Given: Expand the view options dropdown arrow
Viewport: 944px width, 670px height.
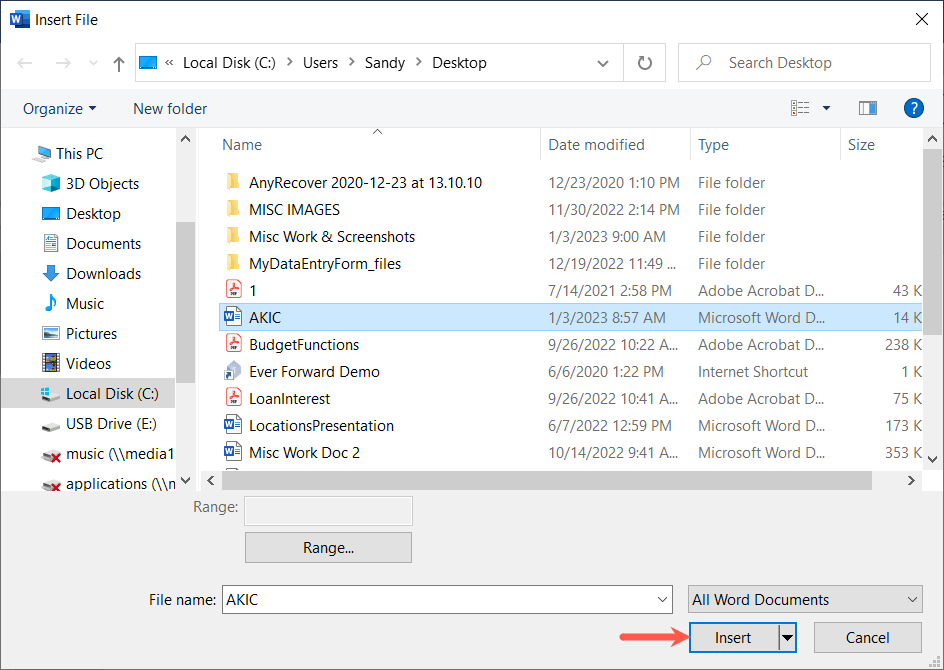Looking at the screenshot, I should coord(826,108).
